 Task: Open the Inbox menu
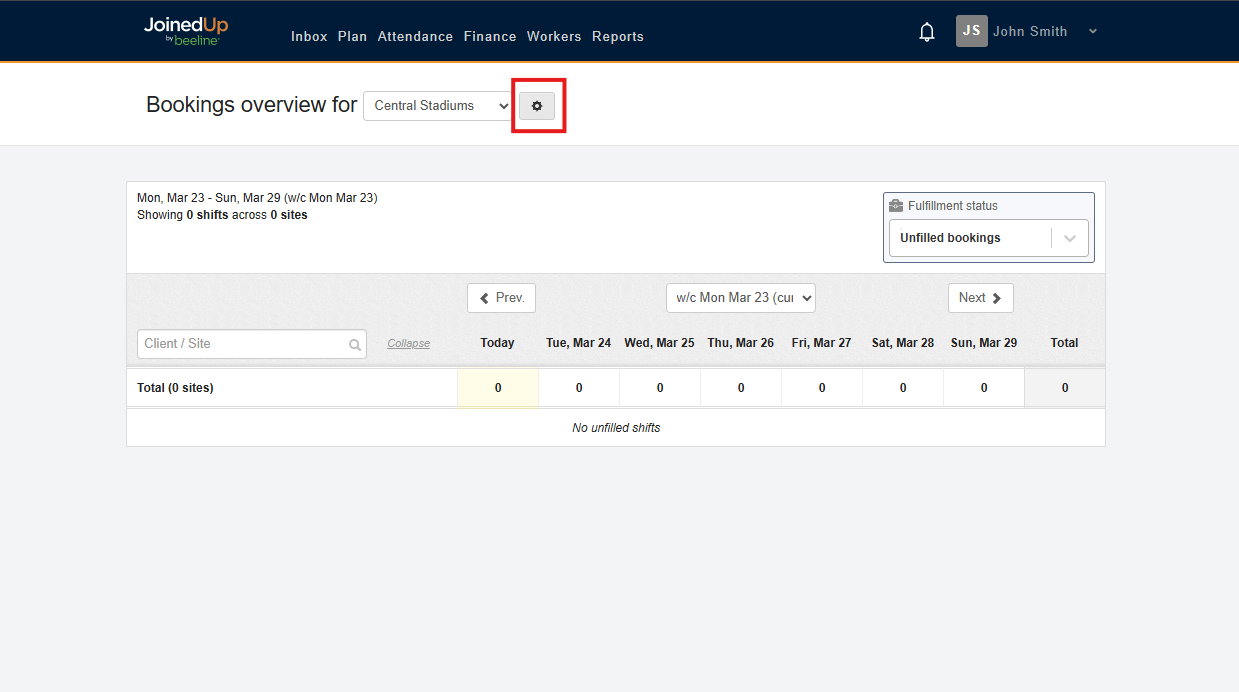[x=308, y=36]
